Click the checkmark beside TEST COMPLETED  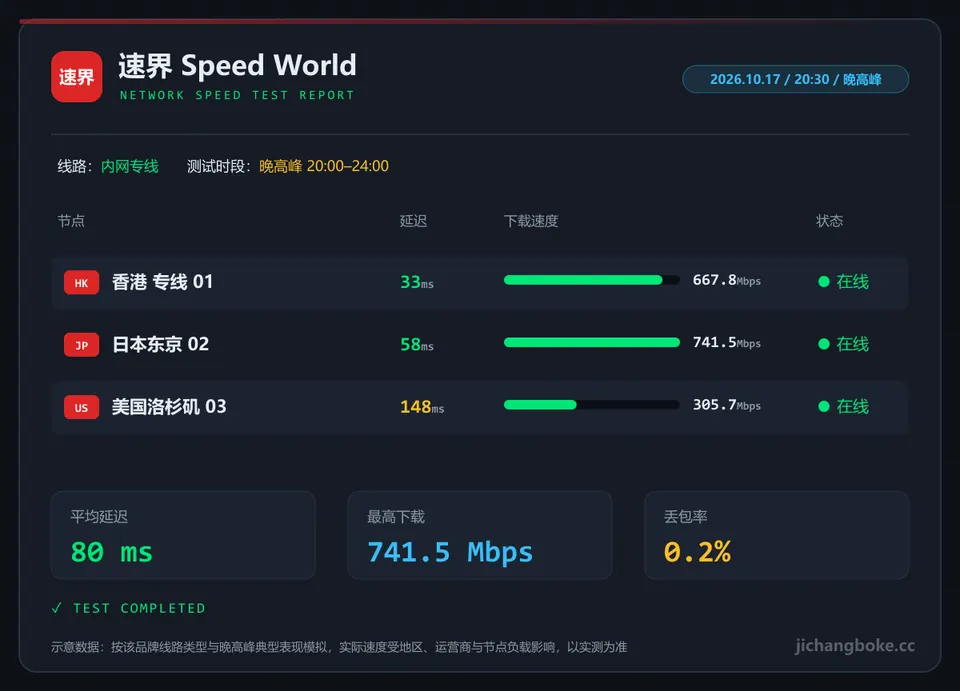(x=57, y=608)
